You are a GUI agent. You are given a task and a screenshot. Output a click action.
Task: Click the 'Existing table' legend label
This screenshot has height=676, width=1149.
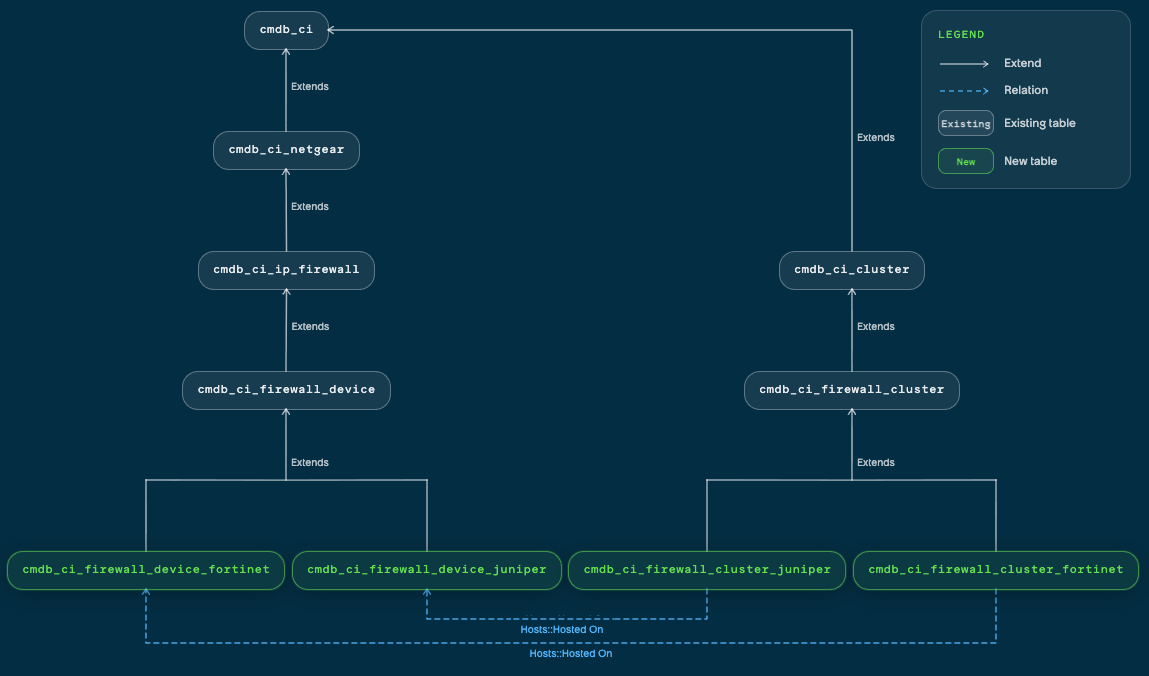[x=1039, y=123]
